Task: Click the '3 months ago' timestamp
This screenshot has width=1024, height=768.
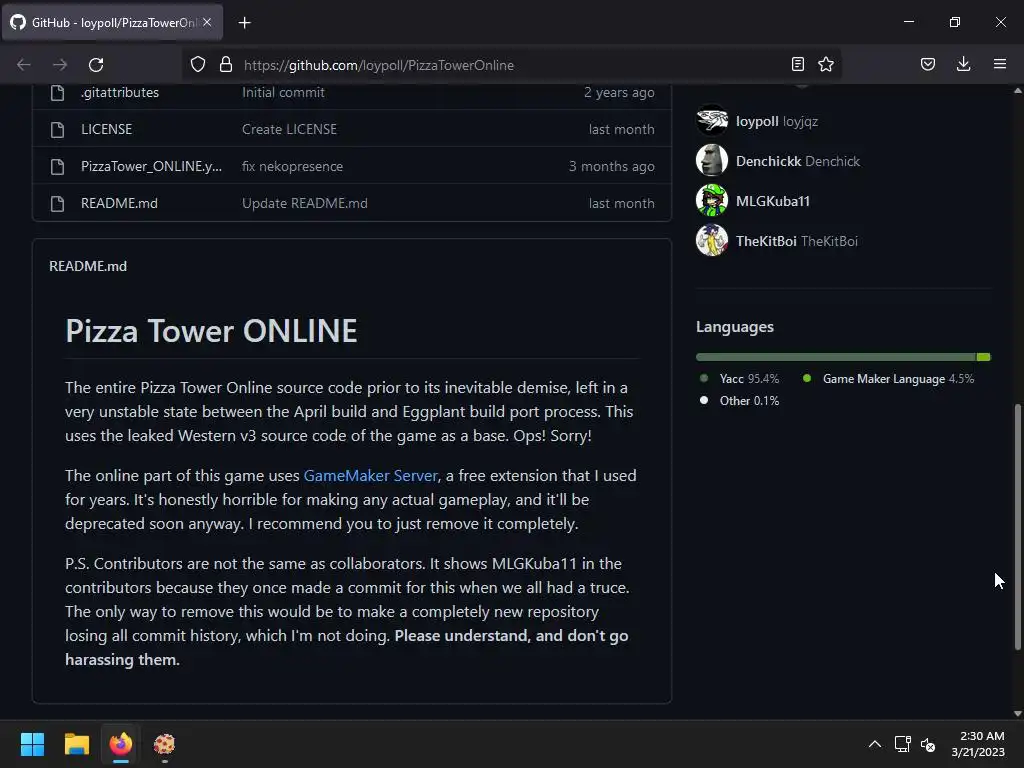Action: [x=611, y=167]
